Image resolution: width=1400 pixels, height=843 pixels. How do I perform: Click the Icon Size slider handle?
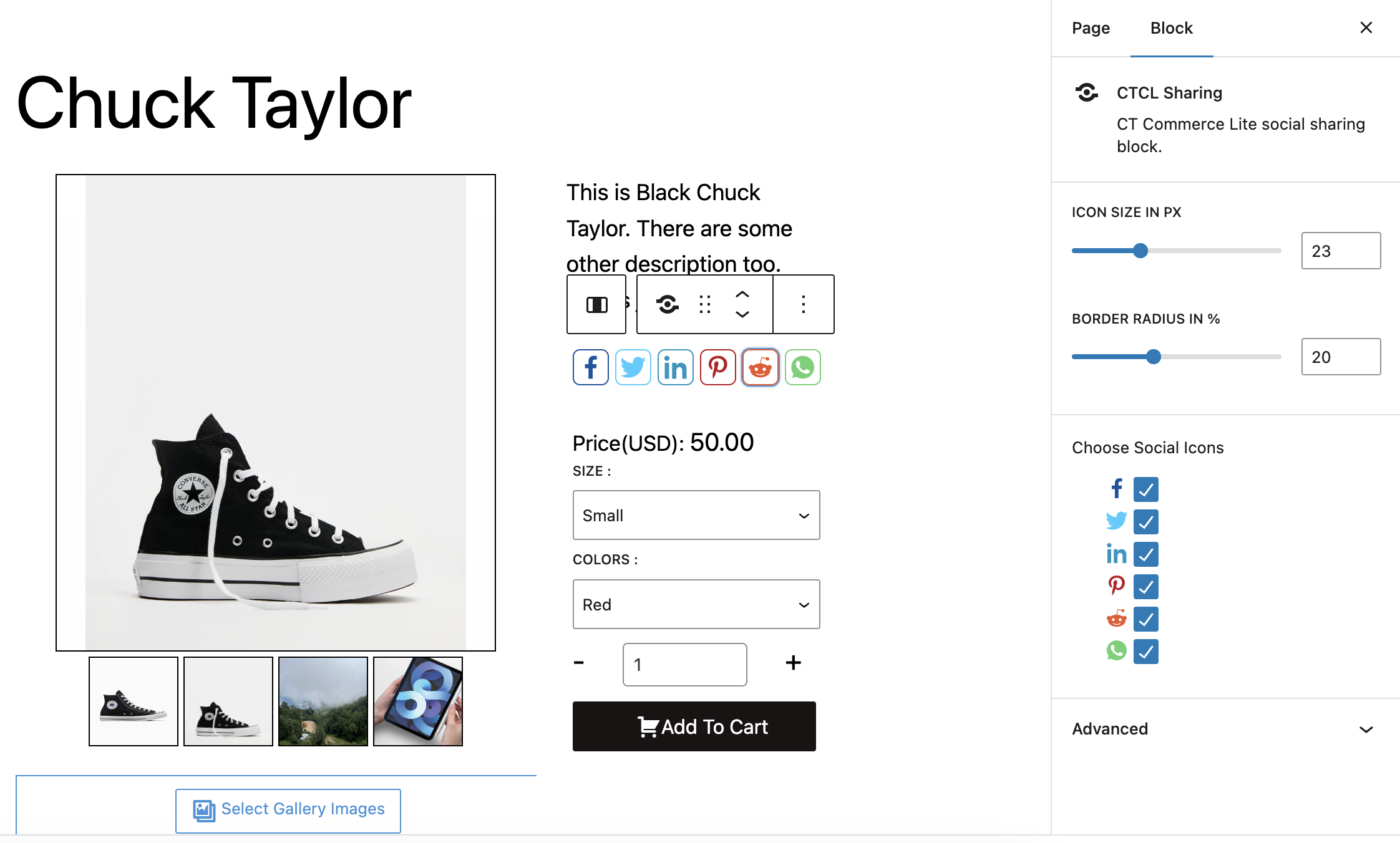(1140, 251)
